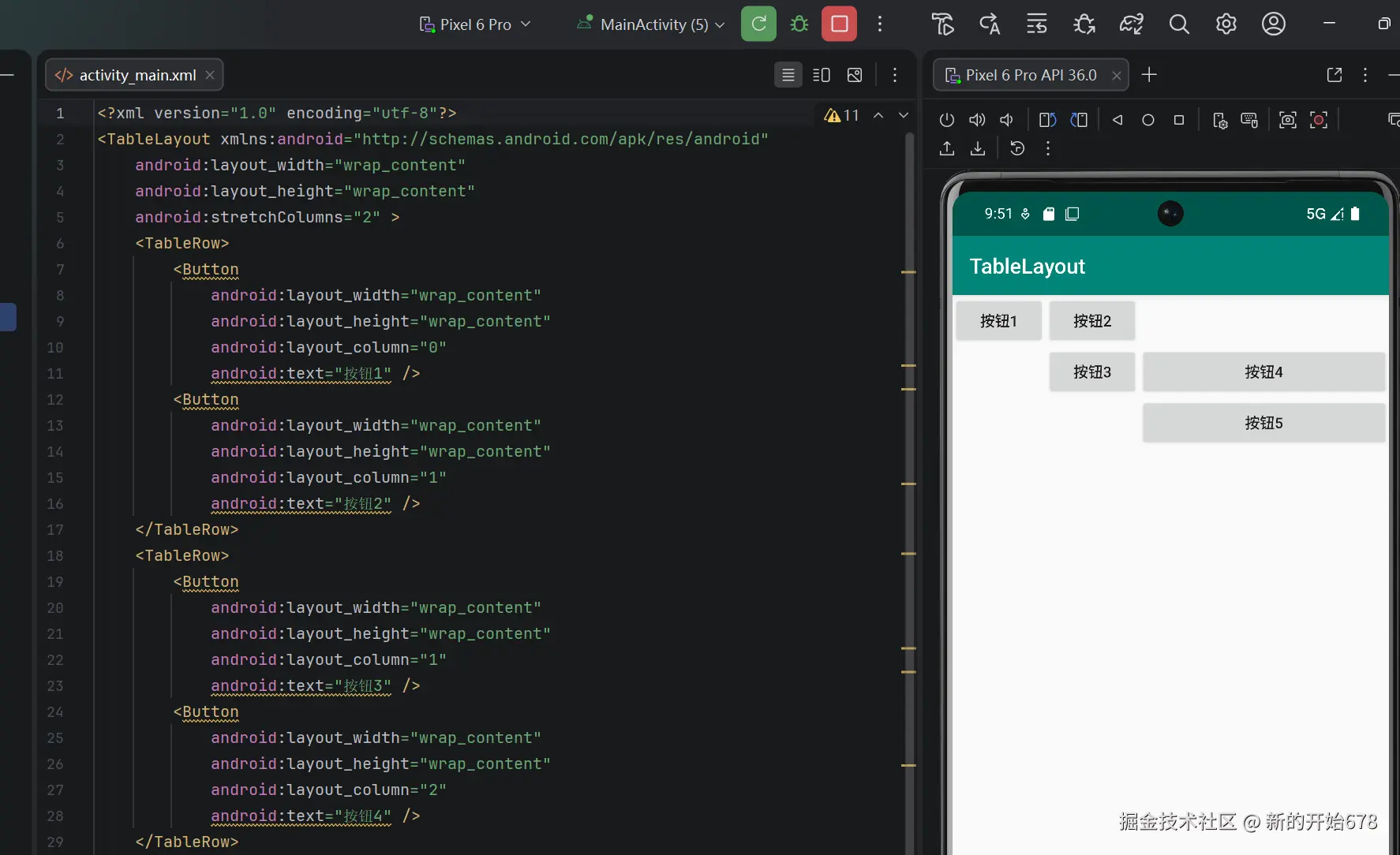Viewport: 1400px width, 855px height.
Task: Switch editor to Design view
Action: (x=855, y=75)
